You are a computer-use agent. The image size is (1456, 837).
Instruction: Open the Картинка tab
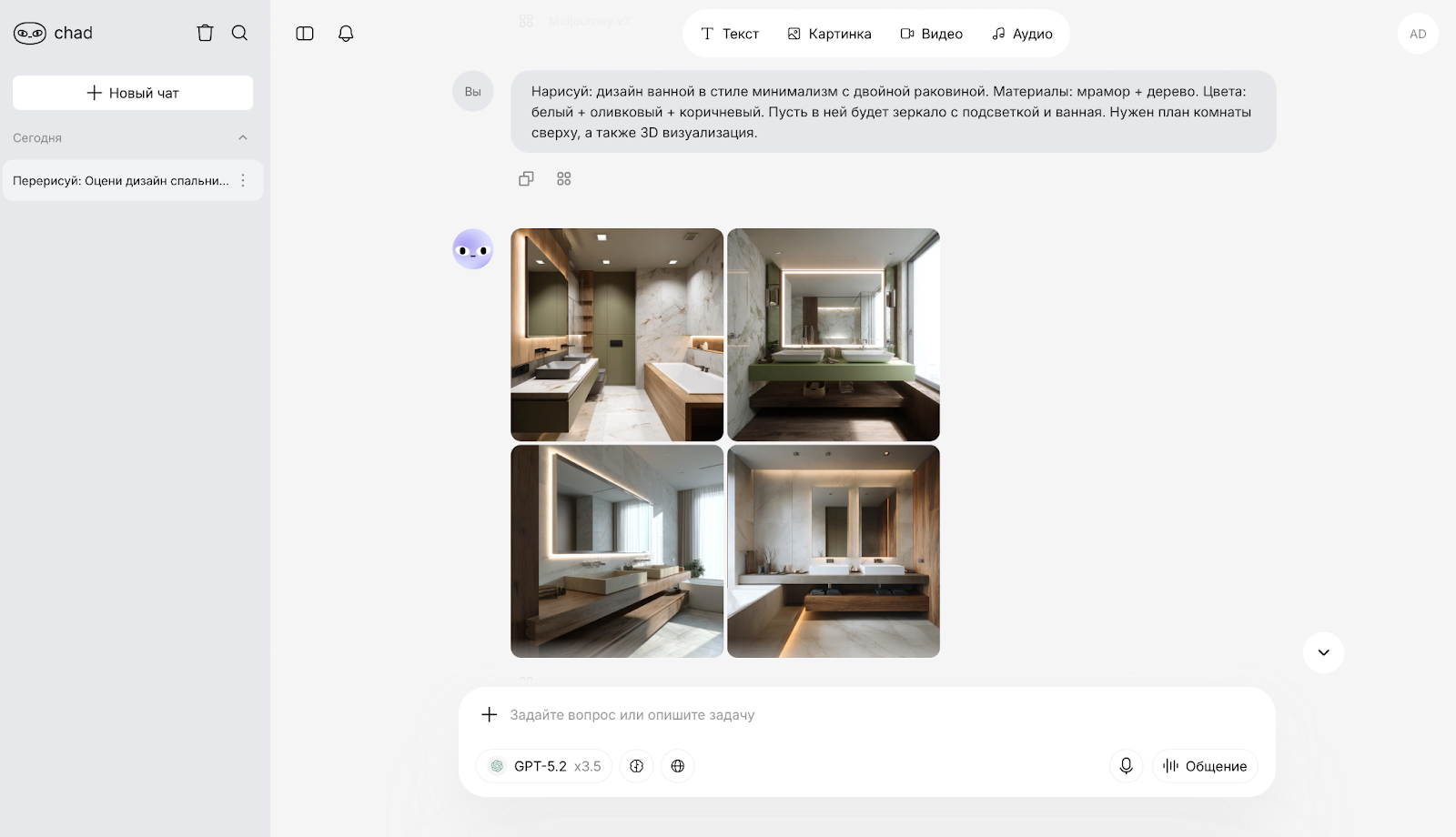point(828,33)
